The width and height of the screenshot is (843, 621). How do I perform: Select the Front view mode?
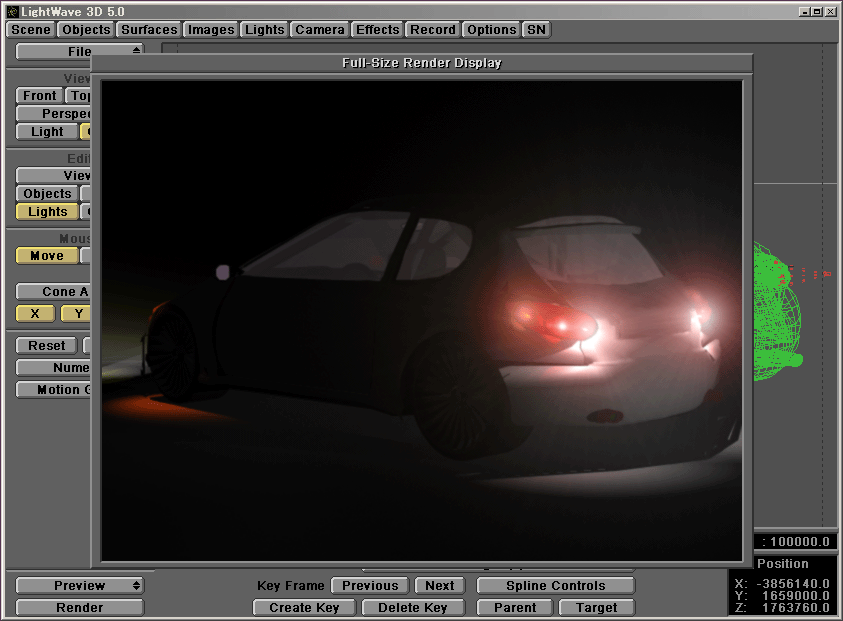(40, 96)
